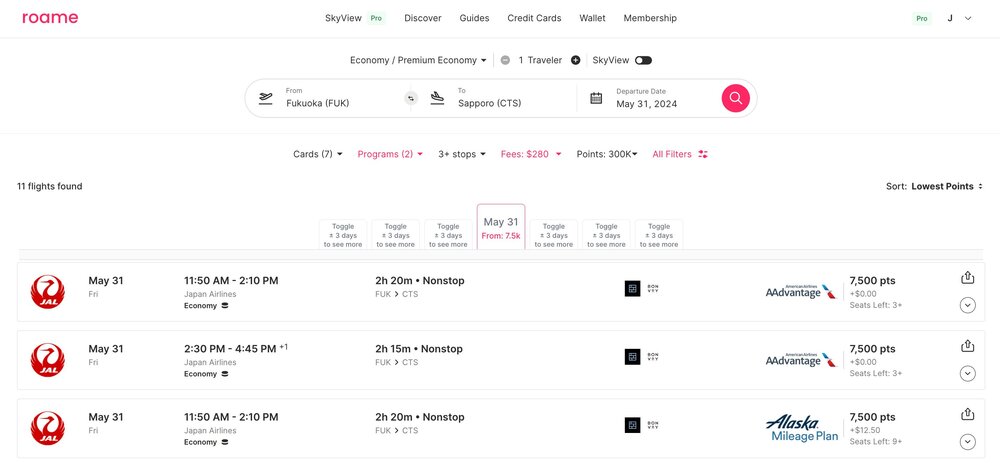Toggle the SkyView switch on
The image size is (1000, 463).
[x=643, y=60]
